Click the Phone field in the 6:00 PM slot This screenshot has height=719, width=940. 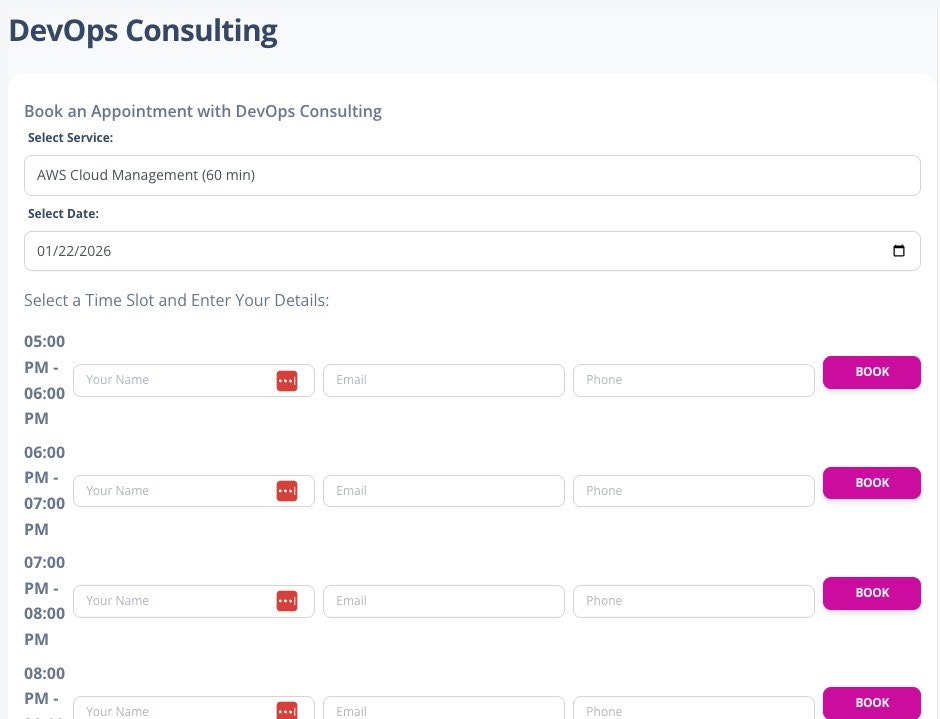point(694,490)
